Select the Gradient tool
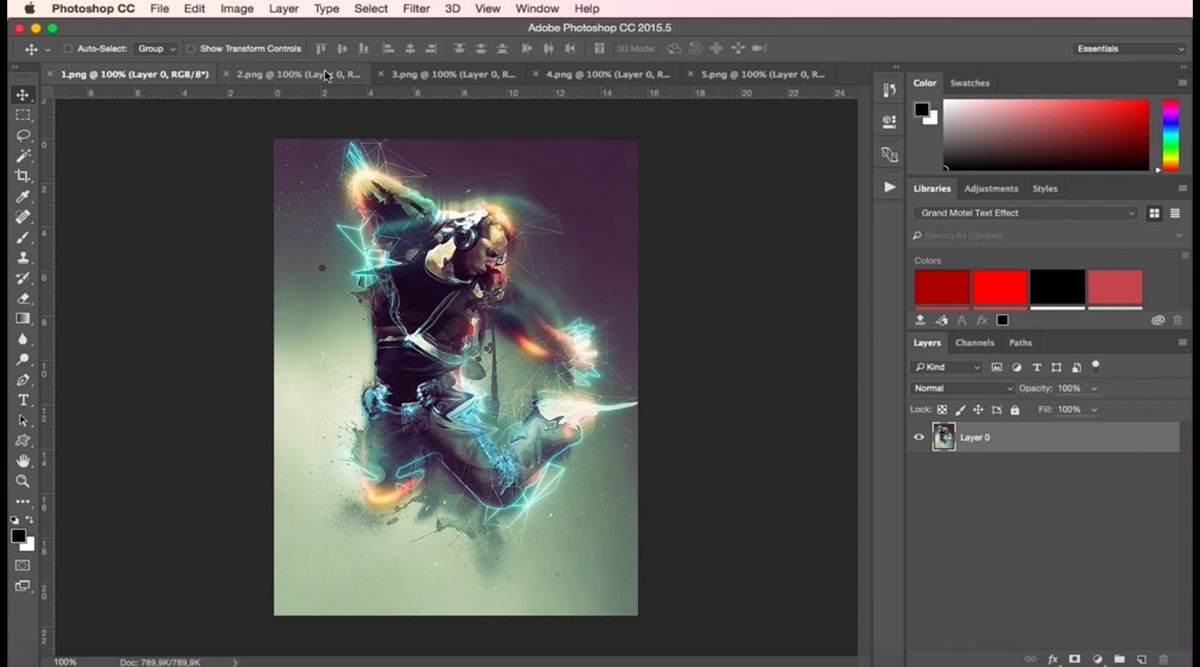The height and width of the screenshot is (667, 1200). click(23, 319)
